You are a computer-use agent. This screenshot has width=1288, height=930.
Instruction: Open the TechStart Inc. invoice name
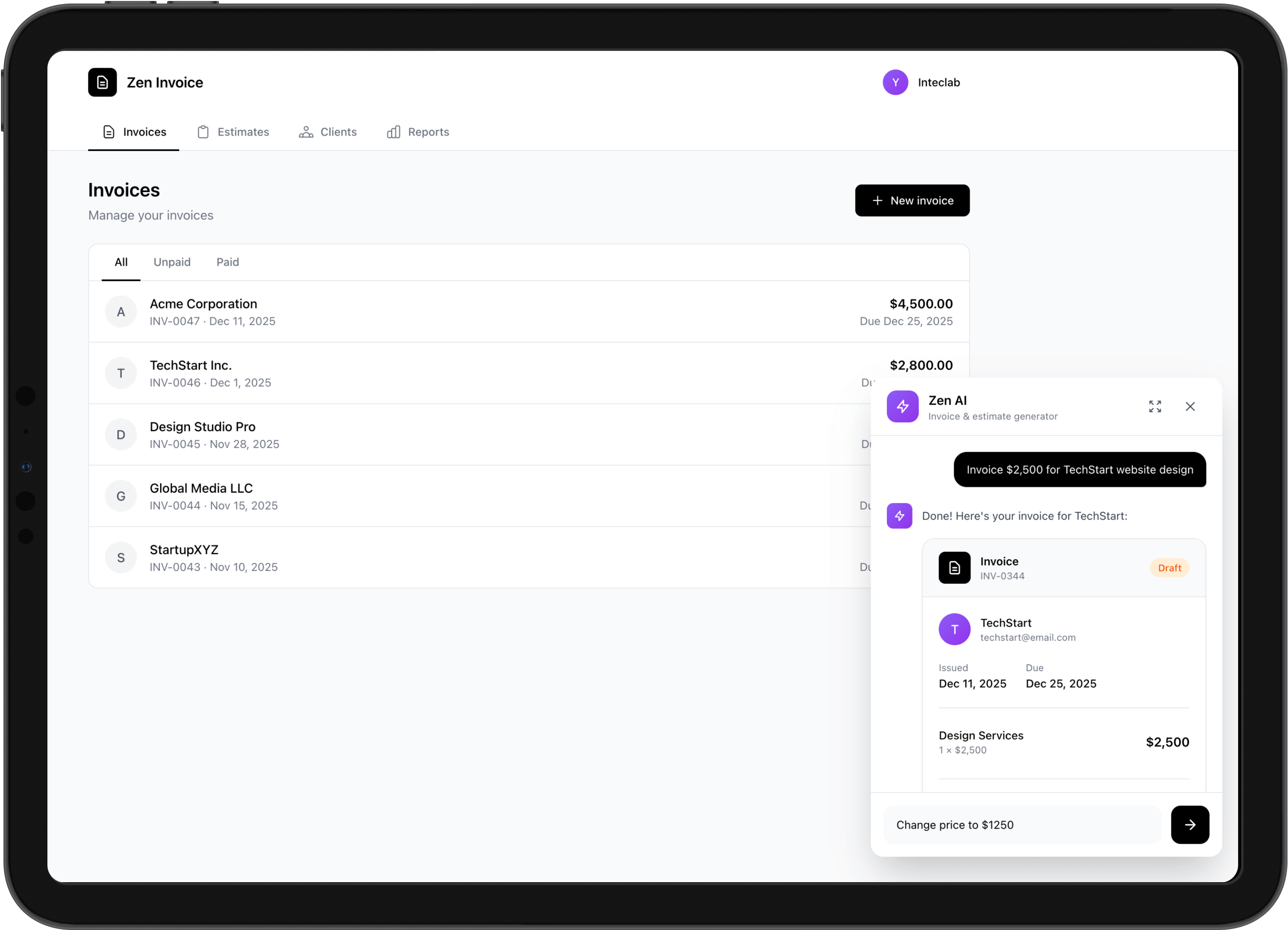click(x=191, y=365)
